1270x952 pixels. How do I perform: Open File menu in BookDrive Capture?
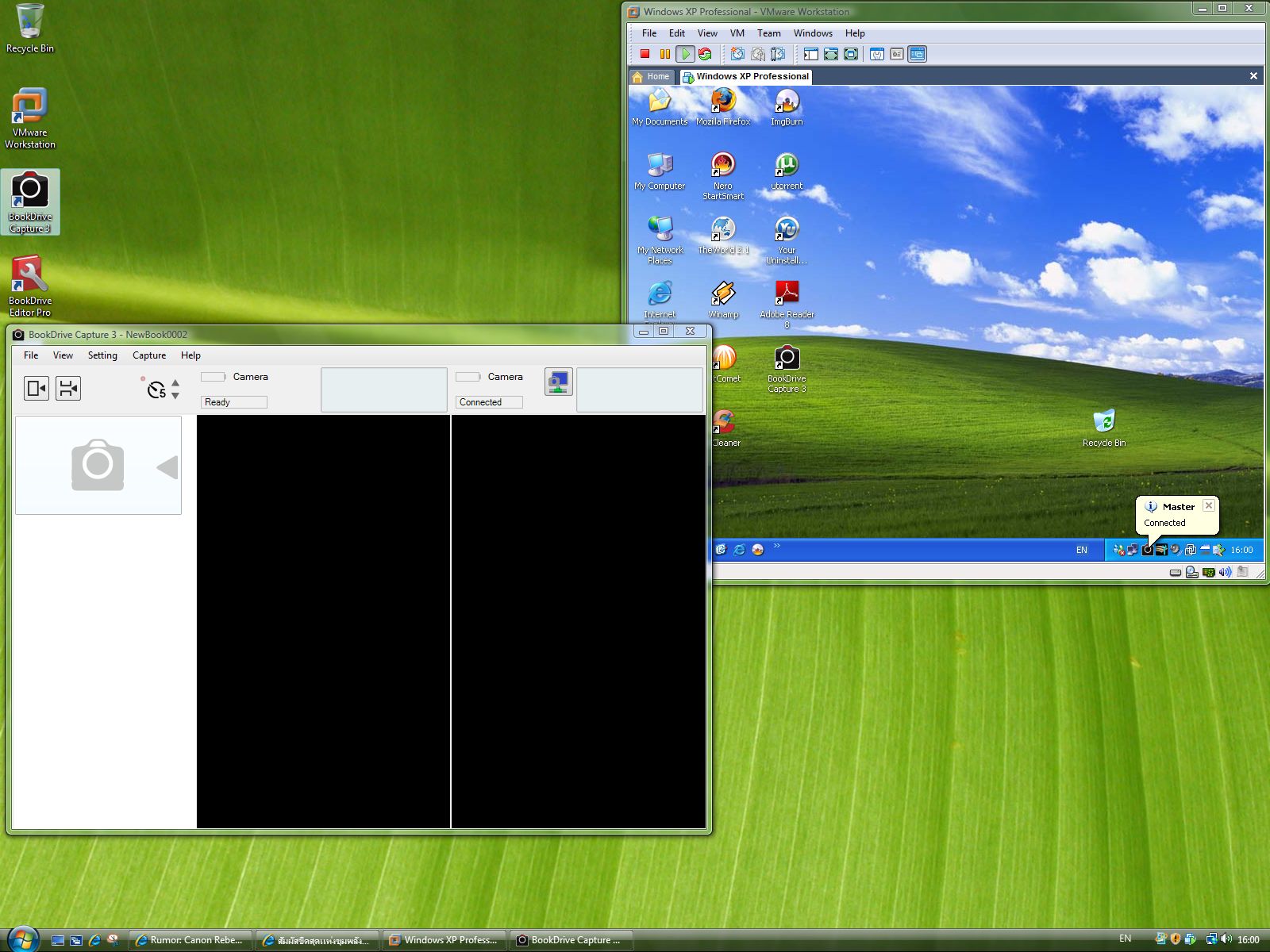pos(31,355)
